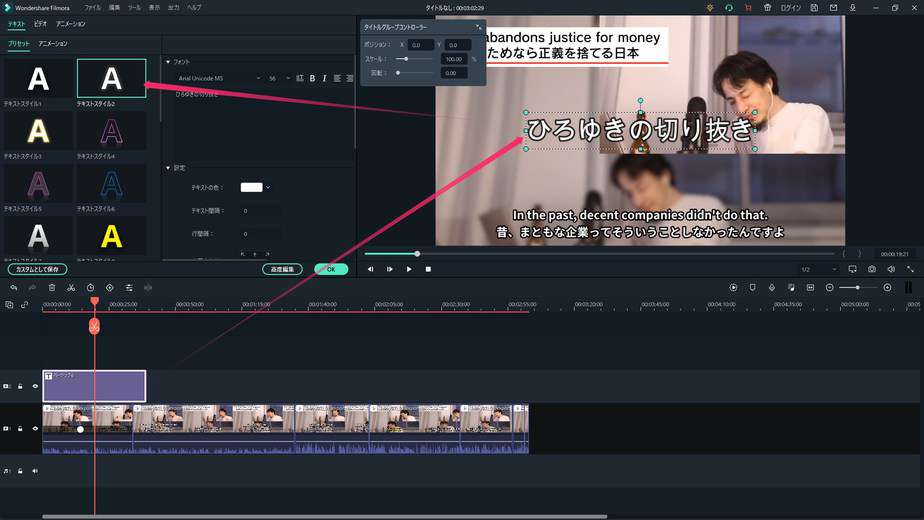Toggle the link chain icon left of ruler
The image size is (924, 520).
pyautogui.click(x=25, y=305)
